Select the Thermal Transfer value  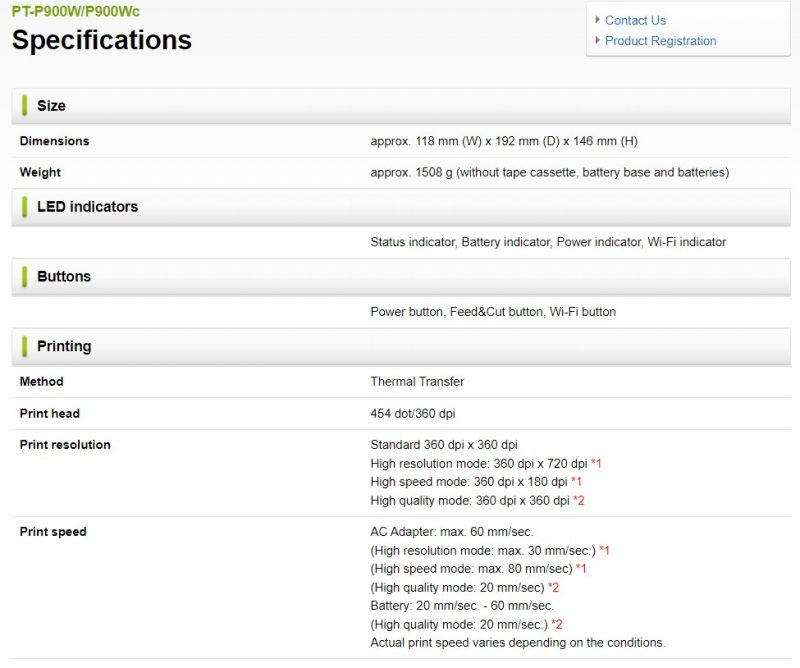click(417, 382)
